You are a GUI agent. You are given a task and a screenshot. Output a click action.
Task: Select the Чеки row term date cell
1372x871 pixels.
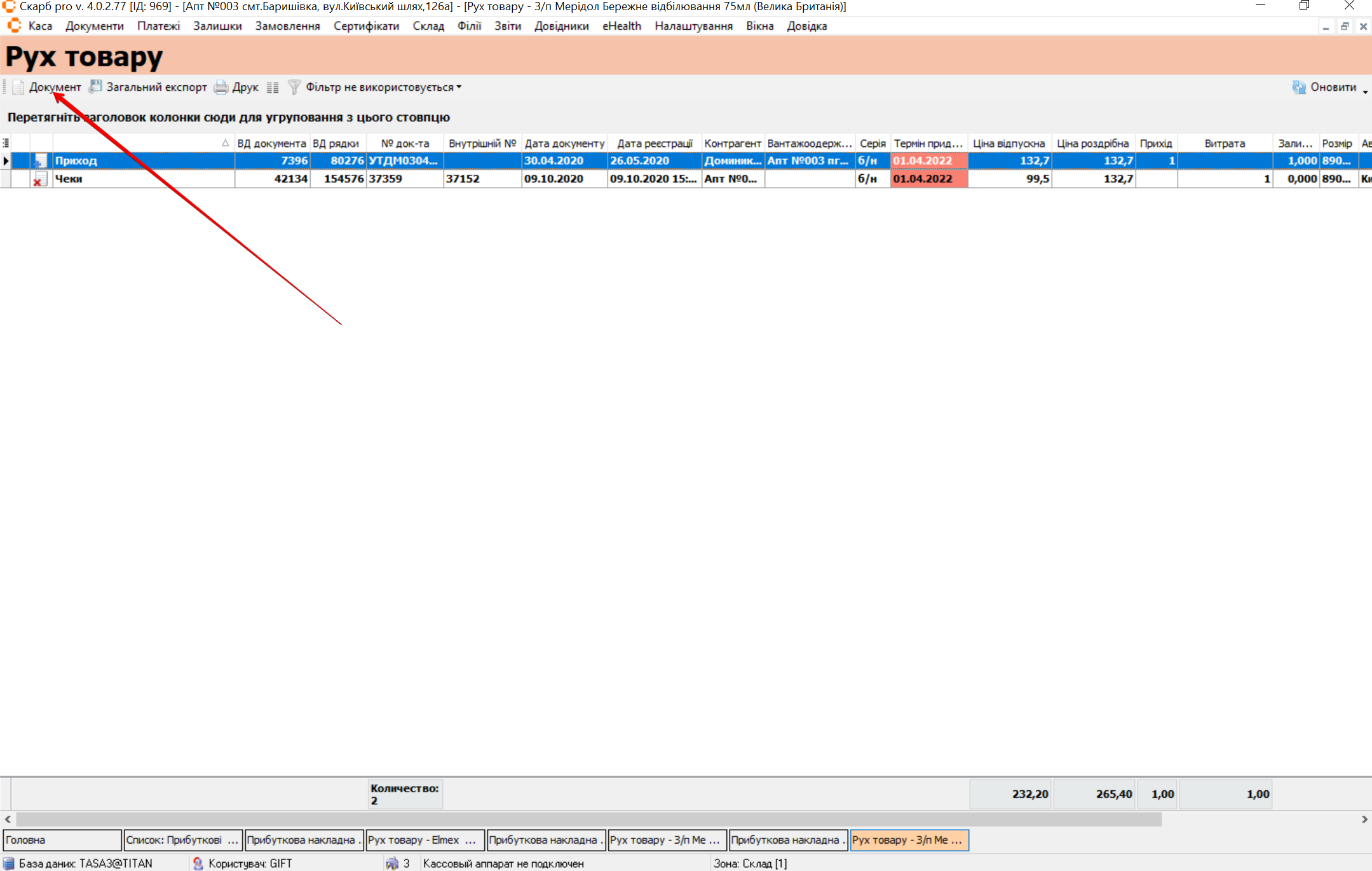[928, 179]
